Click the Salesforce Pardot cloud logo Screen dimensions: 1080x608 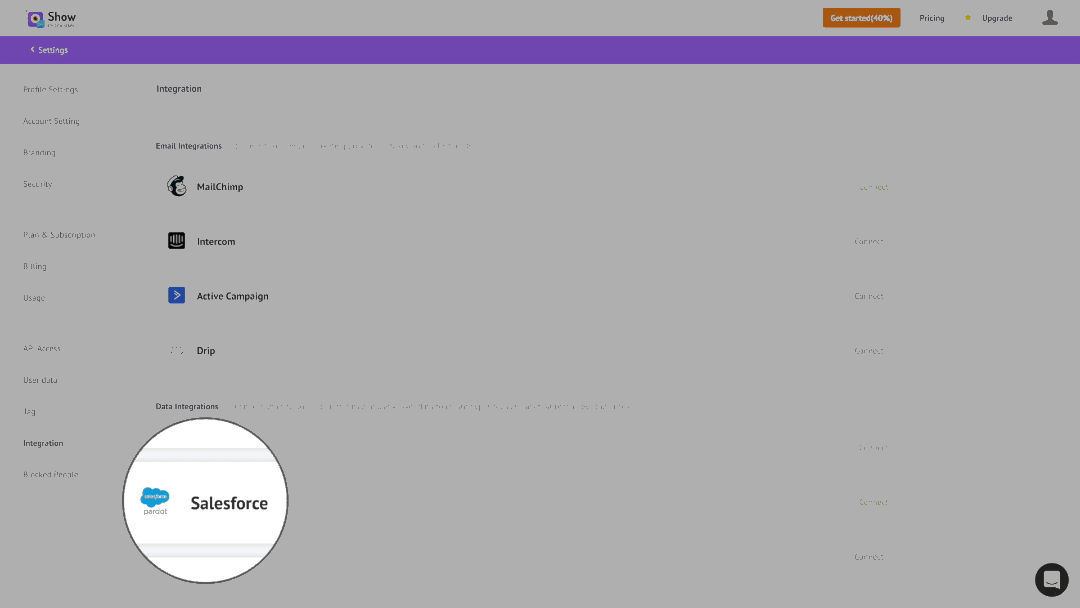[x=155, y=501]
